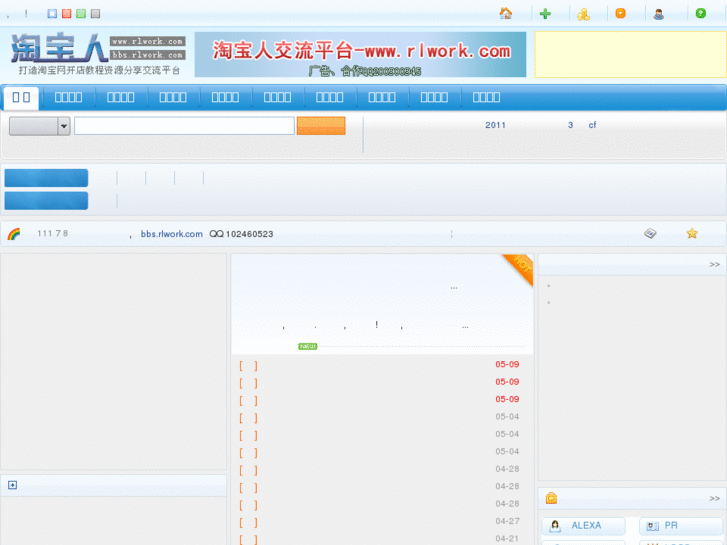Select the white highlighted home tab
Image resolution: width=727 pixels, height=545 pixels.
21,97
